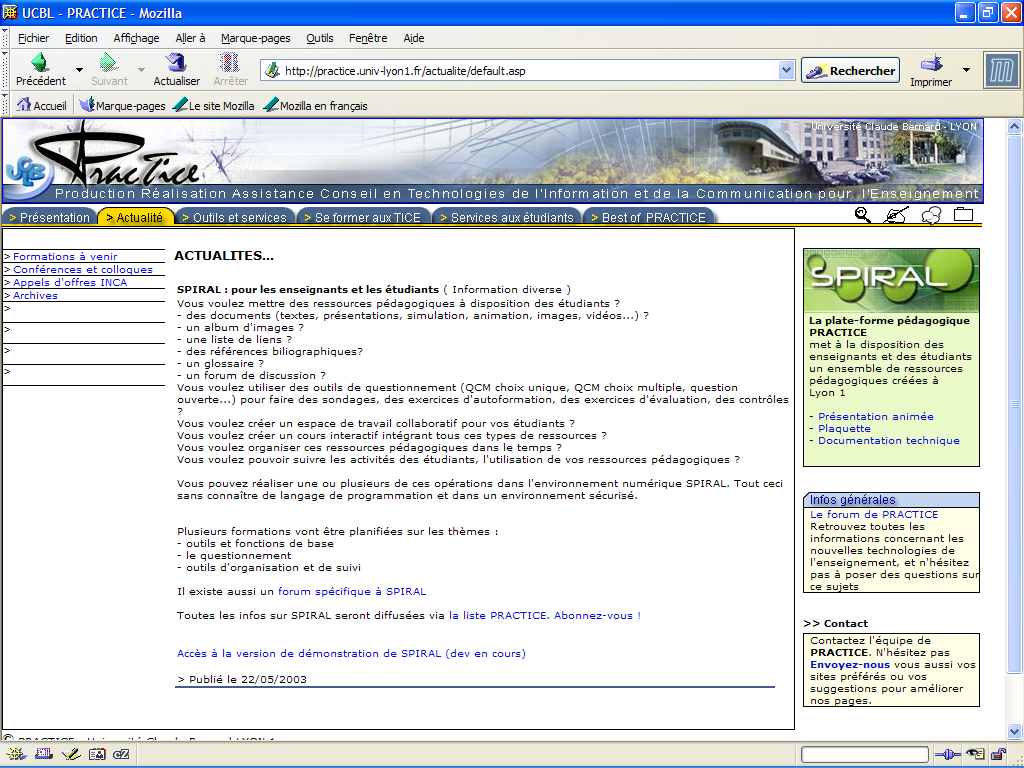Open Mozilla en français bookmark
Image resolution: width=1024 pixels, height=768 pixels.
click(x=315, y=105)
